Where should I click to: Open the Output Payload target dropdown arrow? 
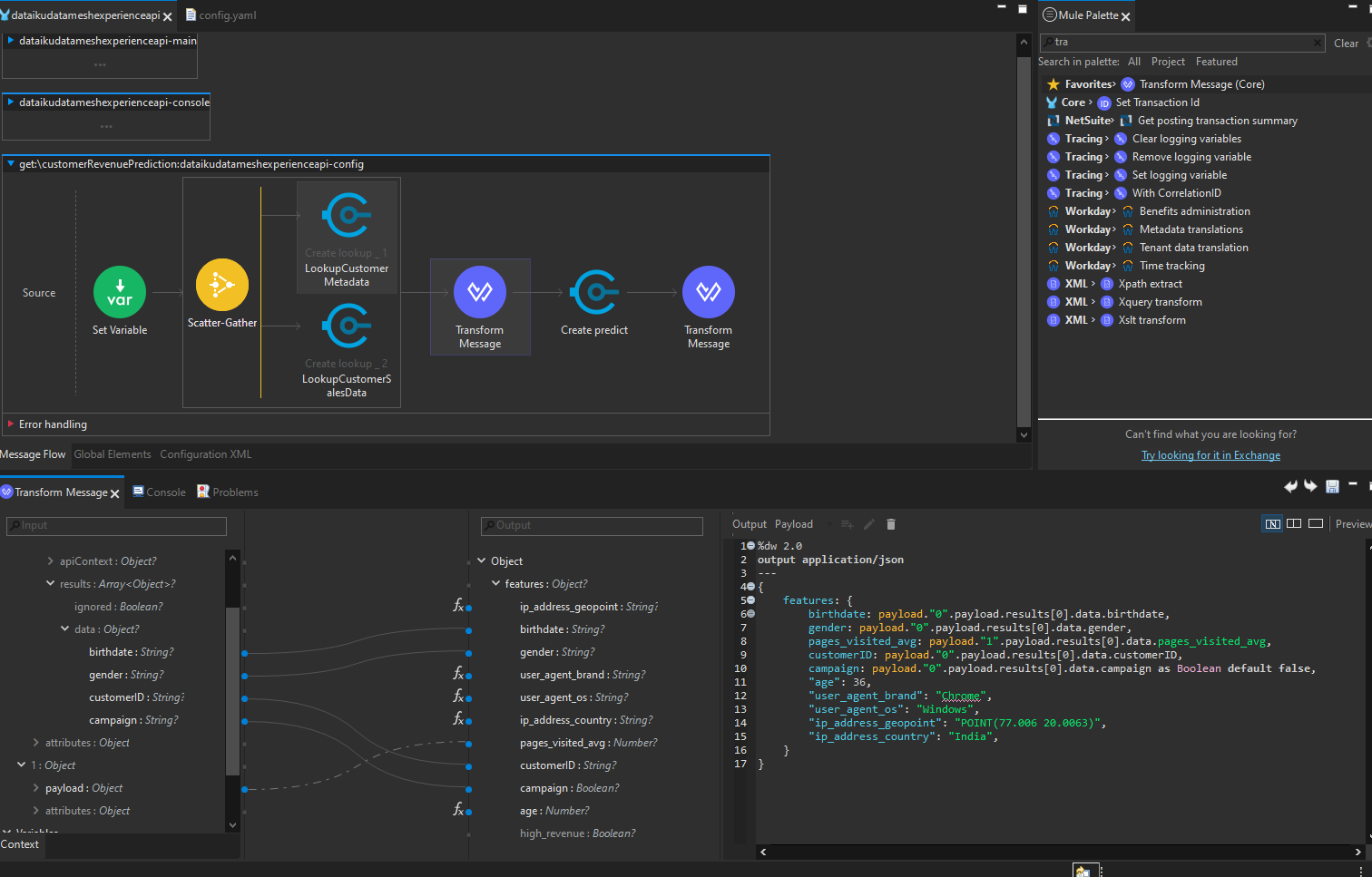(x=829, y=524)
